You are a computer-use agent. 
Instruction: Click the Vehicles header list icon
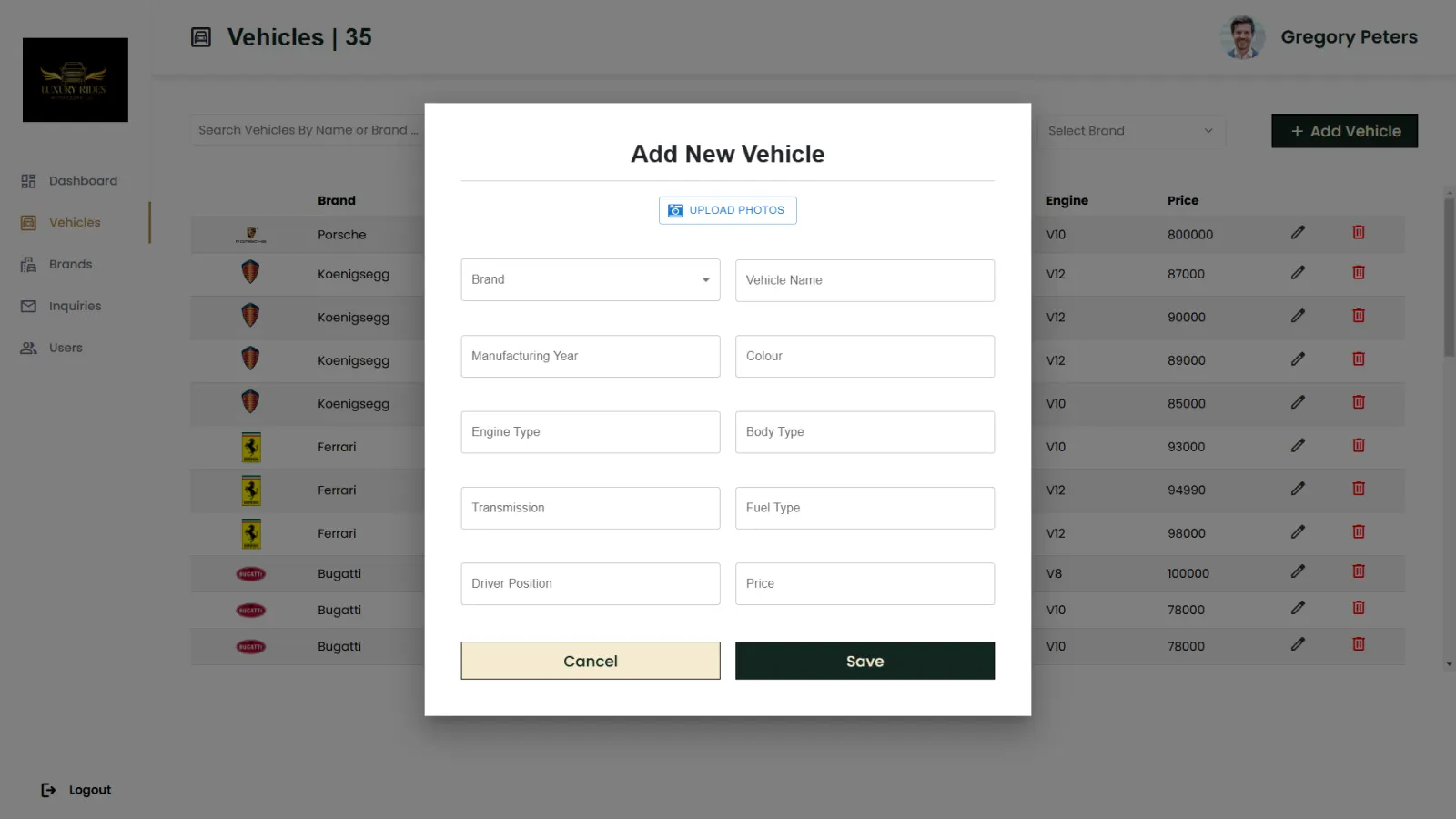[x=201, y=37]
